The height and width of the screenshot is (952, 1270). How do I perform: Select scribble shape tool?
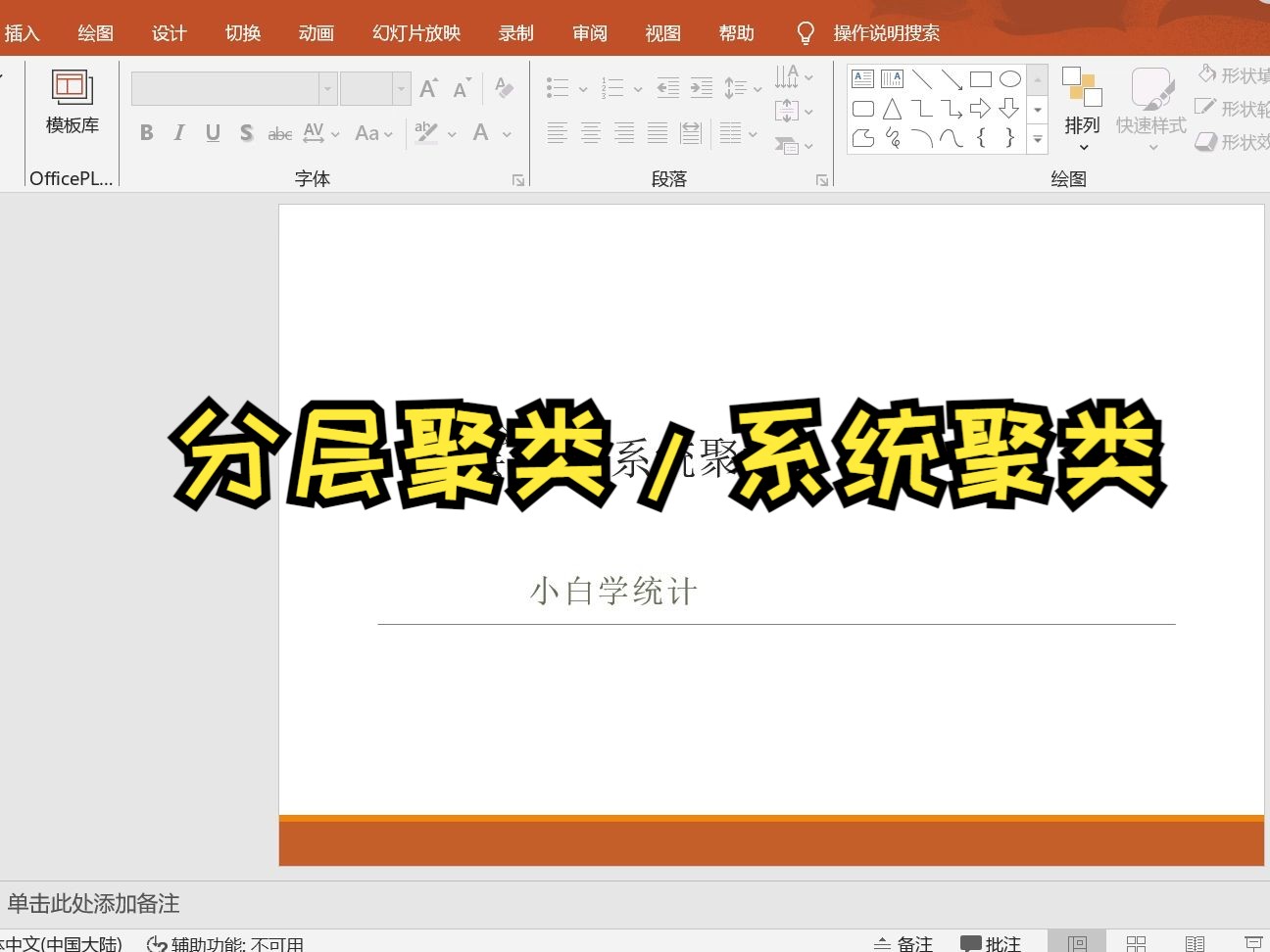pyautogui.click(x=892, y=138)
